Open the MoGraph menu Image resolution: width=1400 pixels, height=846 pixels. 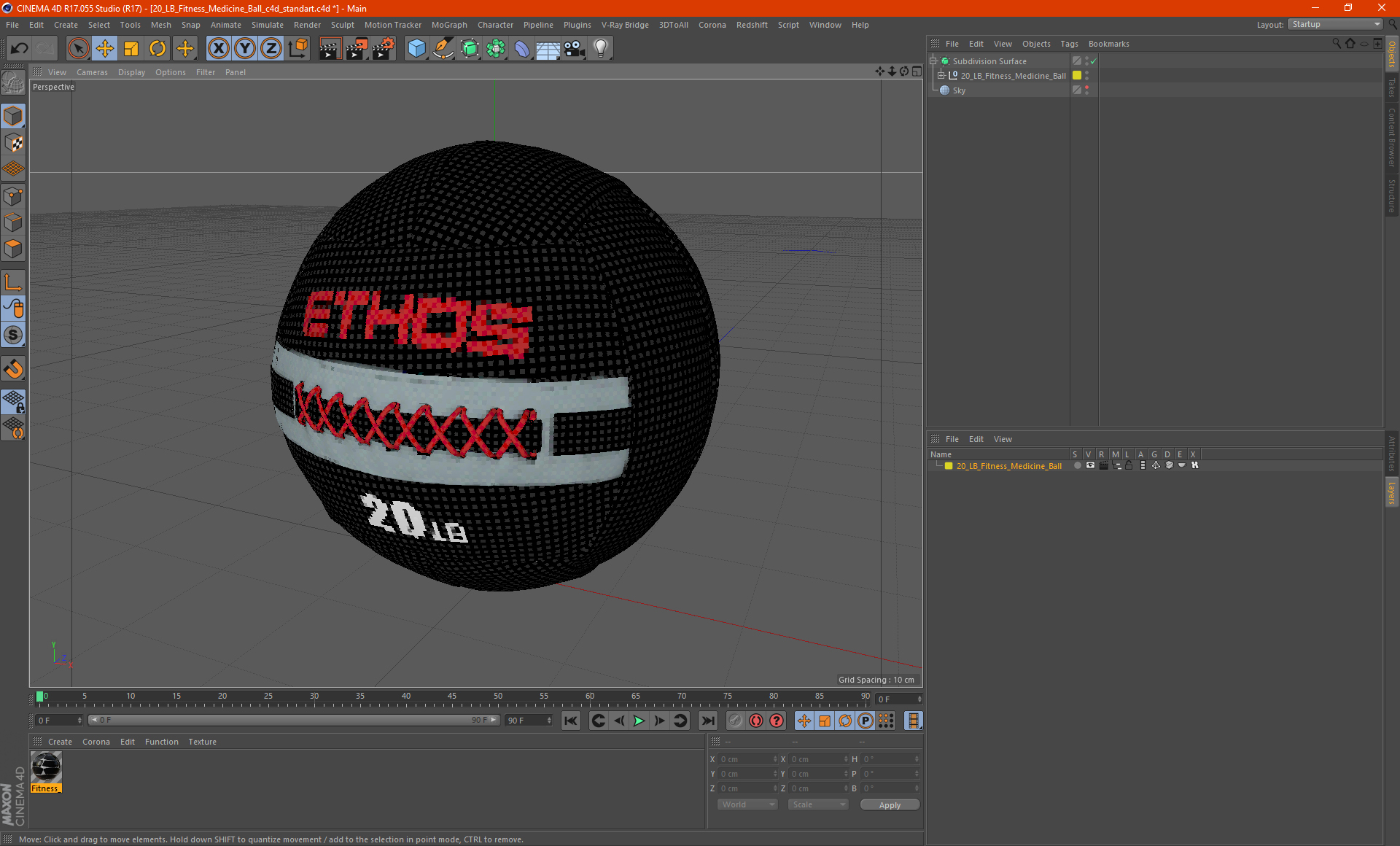point(449,25)
